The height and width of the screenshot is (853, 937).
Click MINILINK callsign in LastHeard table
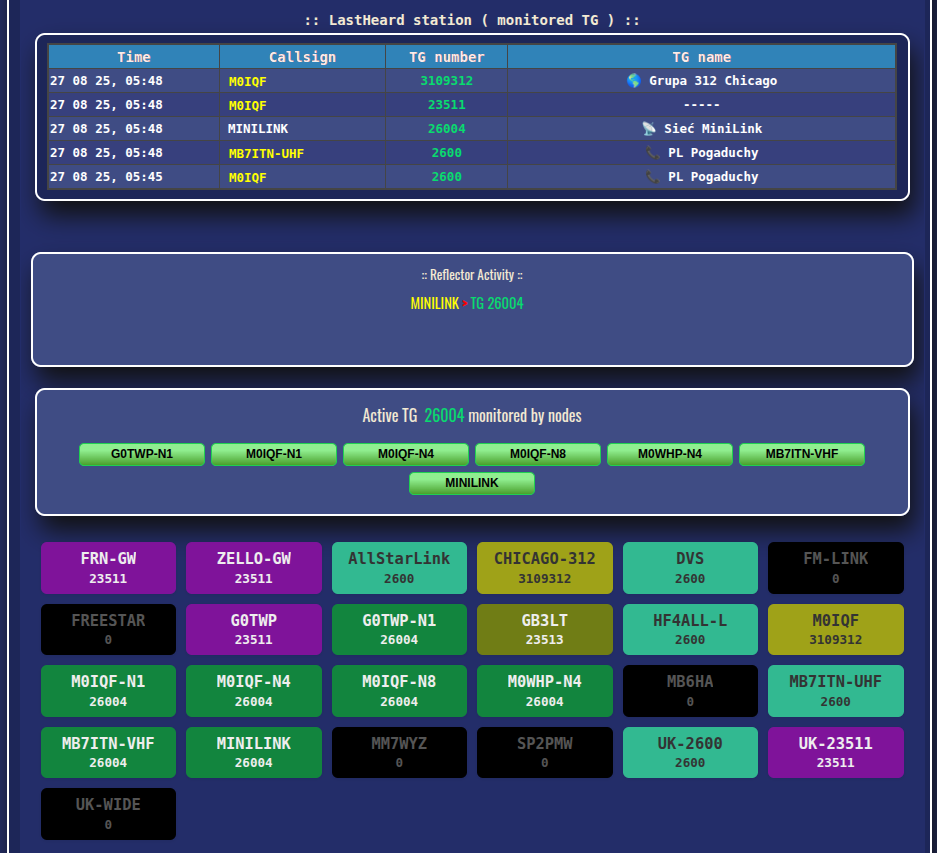point(257,129)
